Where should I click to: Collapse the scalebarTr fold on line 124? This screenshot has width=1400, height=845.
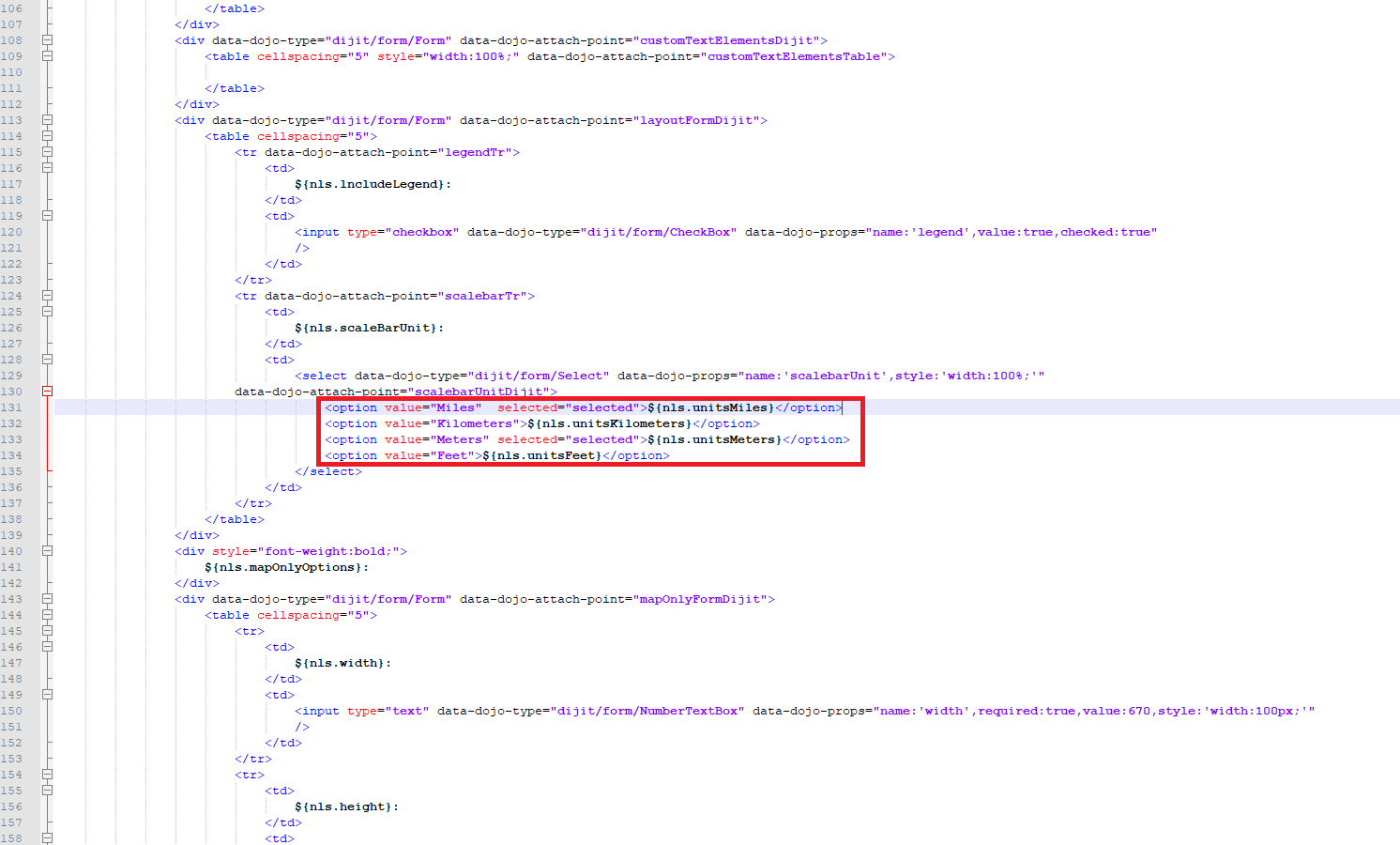[x=47, y=296]
